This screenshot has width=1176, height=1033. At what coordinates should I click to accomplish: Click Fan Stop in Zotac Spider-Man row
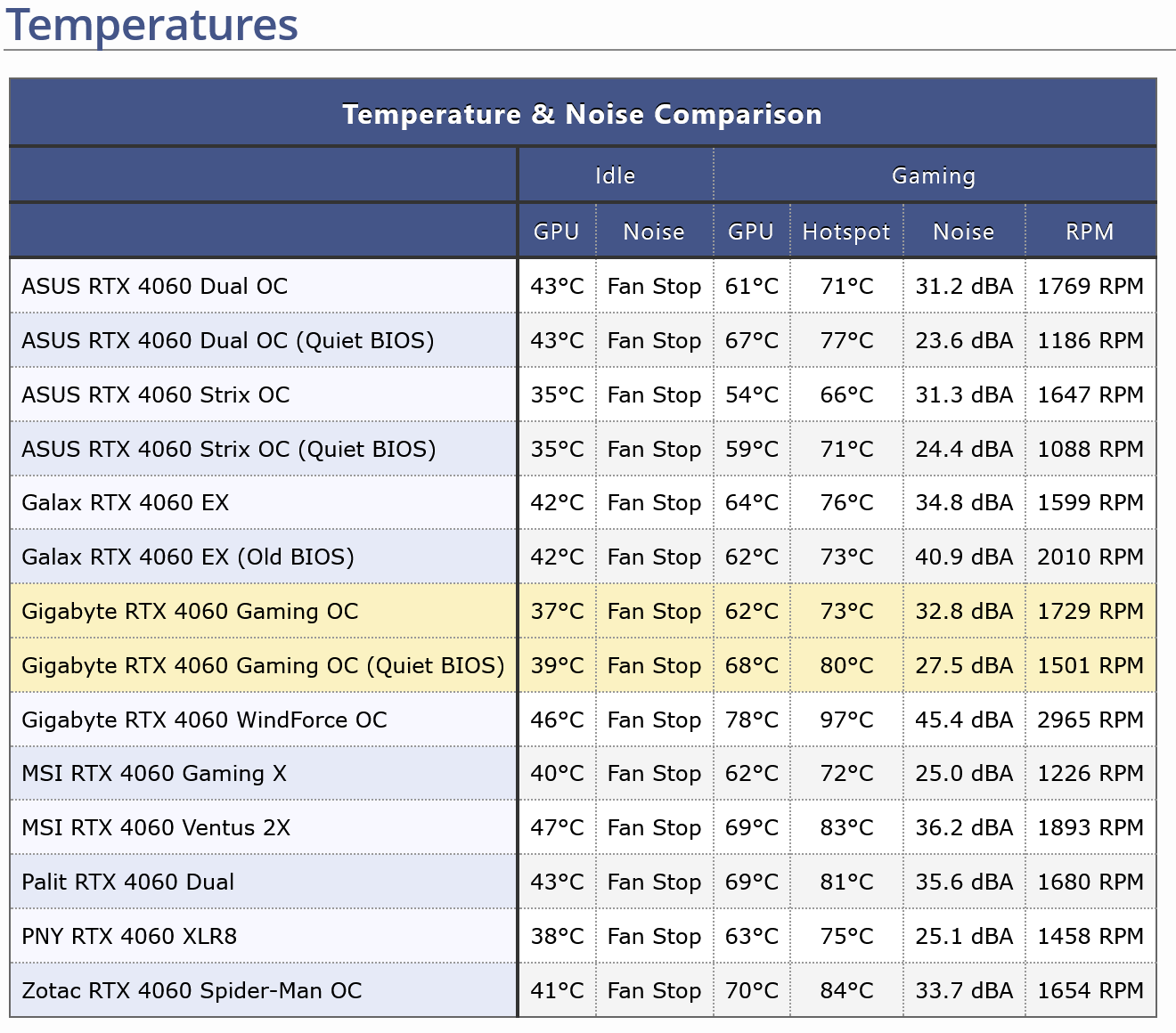pyautogui.click(x=654, y=990)
